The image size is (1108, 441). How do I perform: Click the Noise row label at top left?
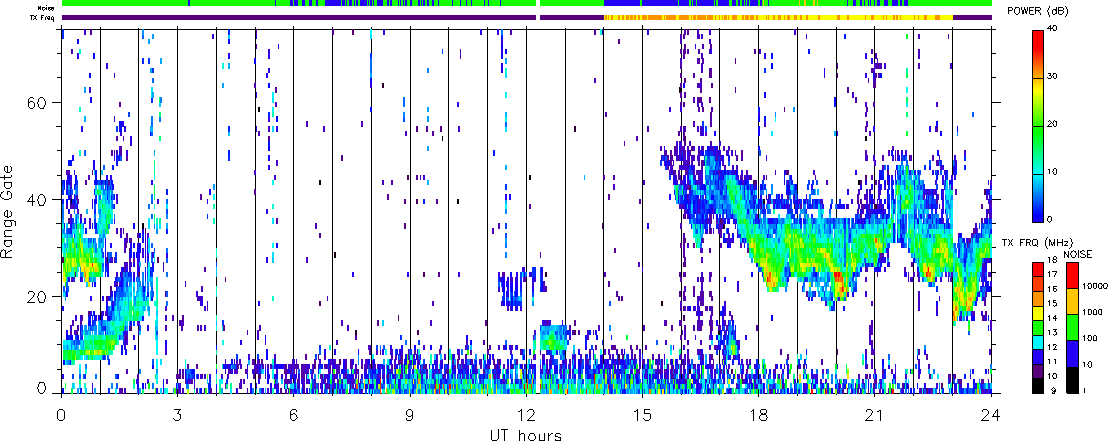coord(47,8)
